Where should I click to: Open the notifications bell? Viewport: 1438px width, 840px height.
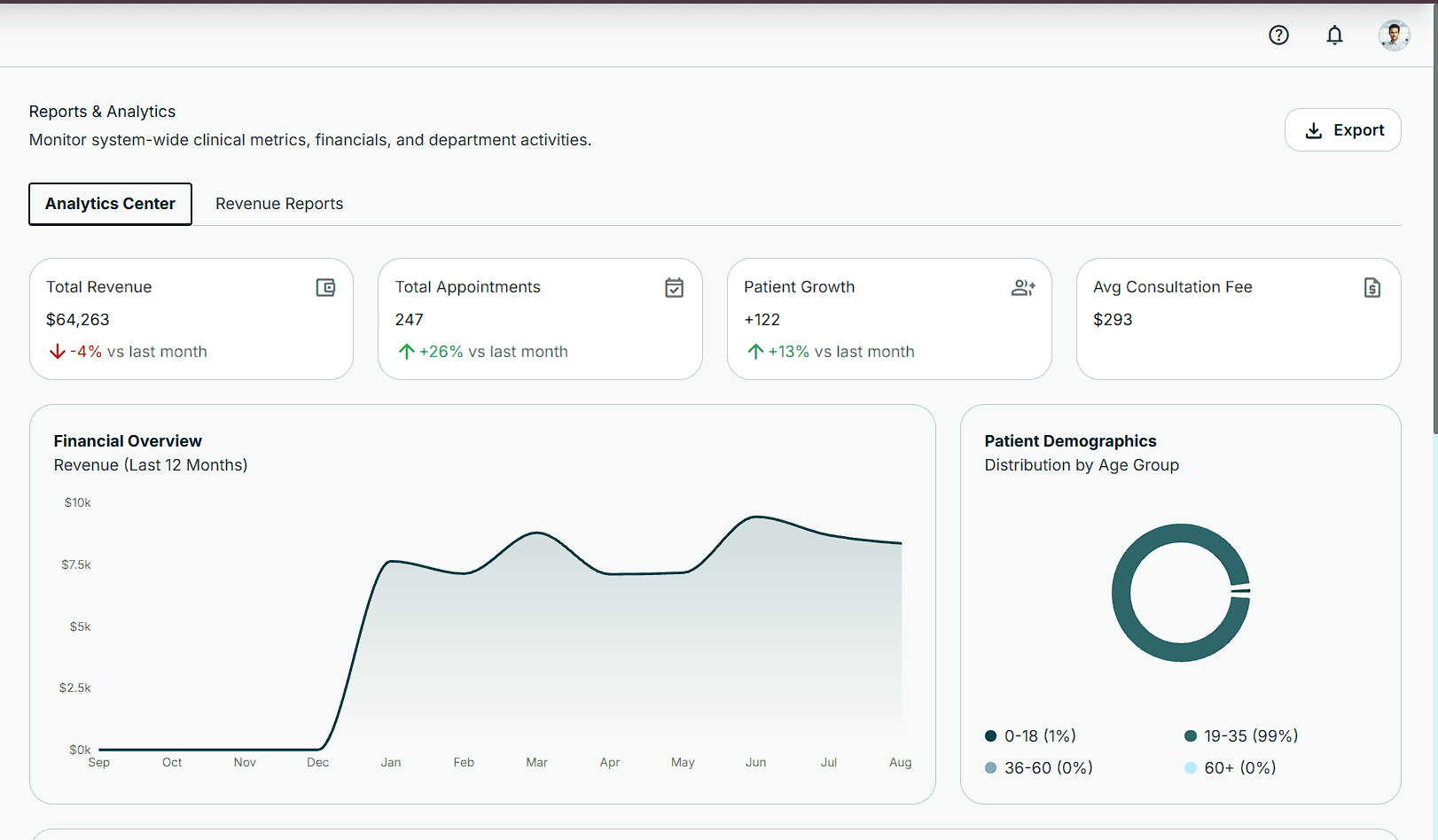[x=1334, y=35]
